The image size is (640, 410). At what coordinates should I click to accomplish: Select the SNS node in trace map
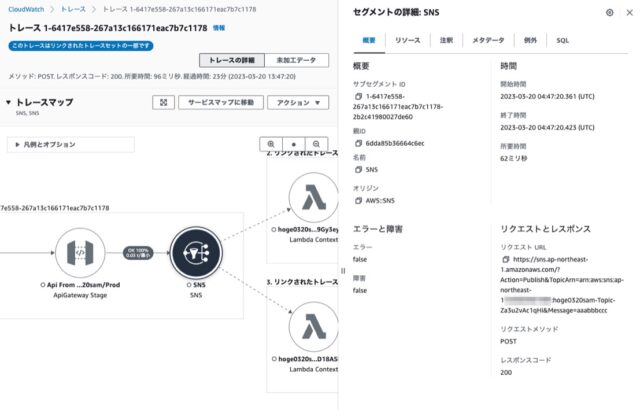[x=196, y=253]
